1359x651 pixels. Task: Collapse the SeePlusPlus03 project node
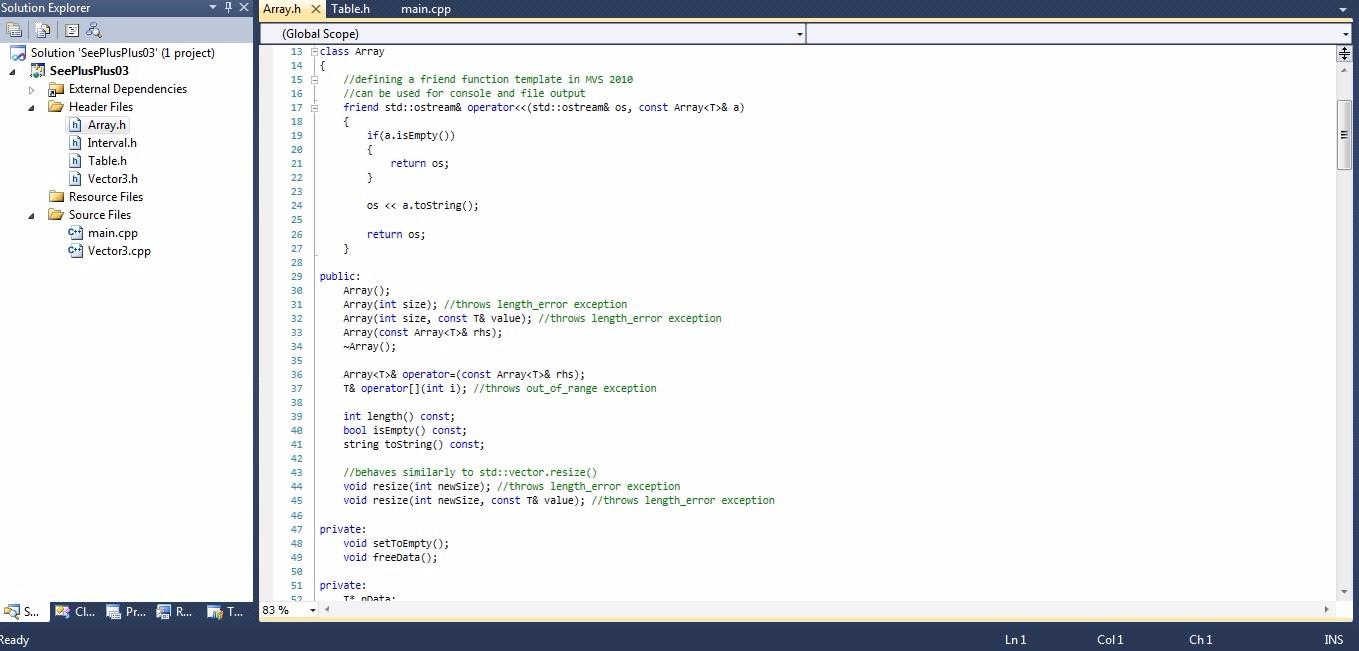[13, 72]
